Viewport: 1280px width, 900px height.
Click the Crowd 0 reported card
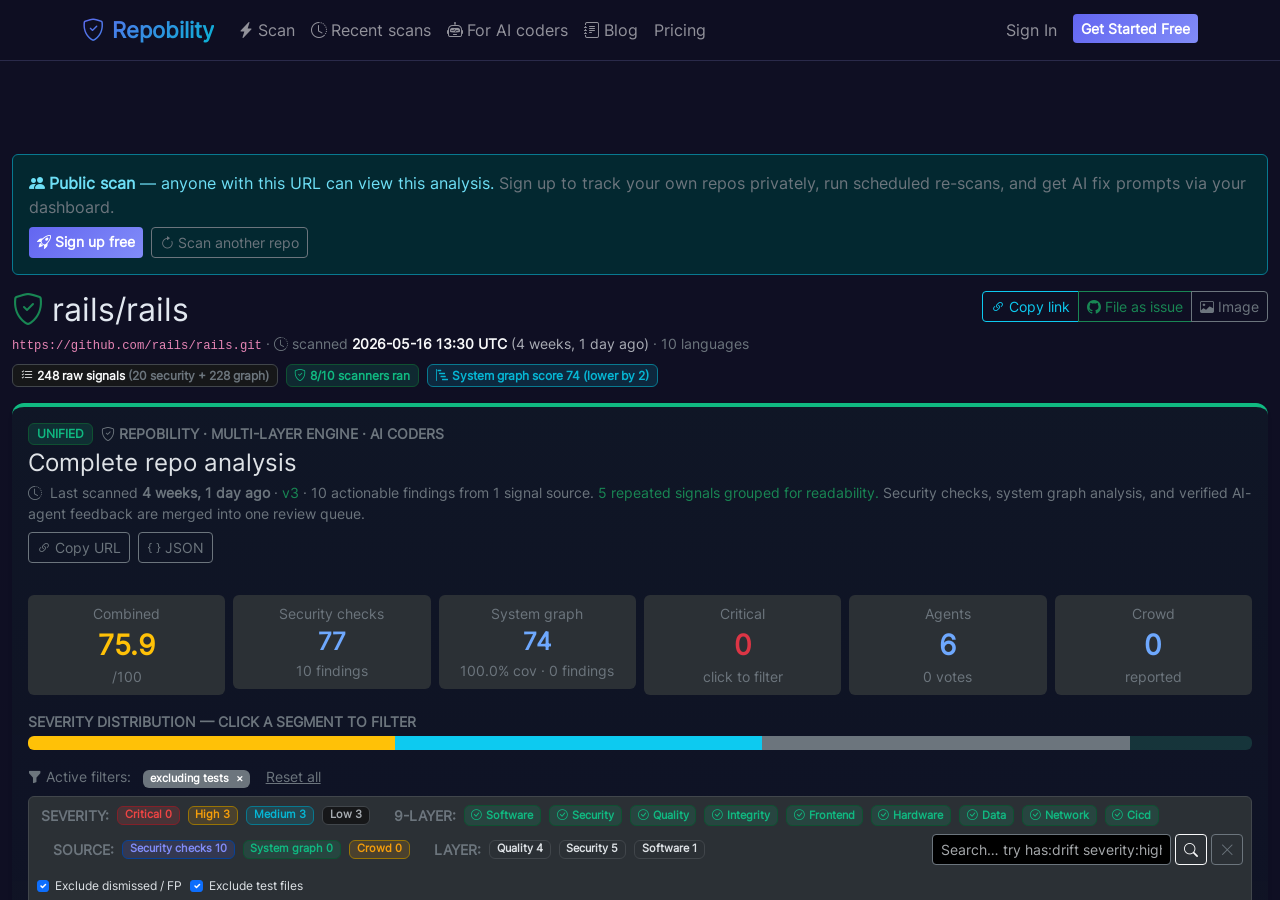click(1153, 645)
